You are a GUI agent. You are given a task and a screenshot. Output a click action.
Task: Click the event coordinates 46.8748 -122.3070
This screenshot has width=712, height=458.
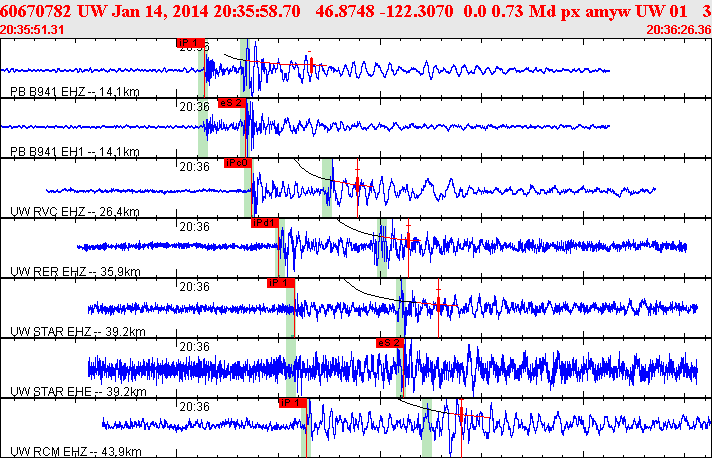pyautogui.click(x=384, y=11)
